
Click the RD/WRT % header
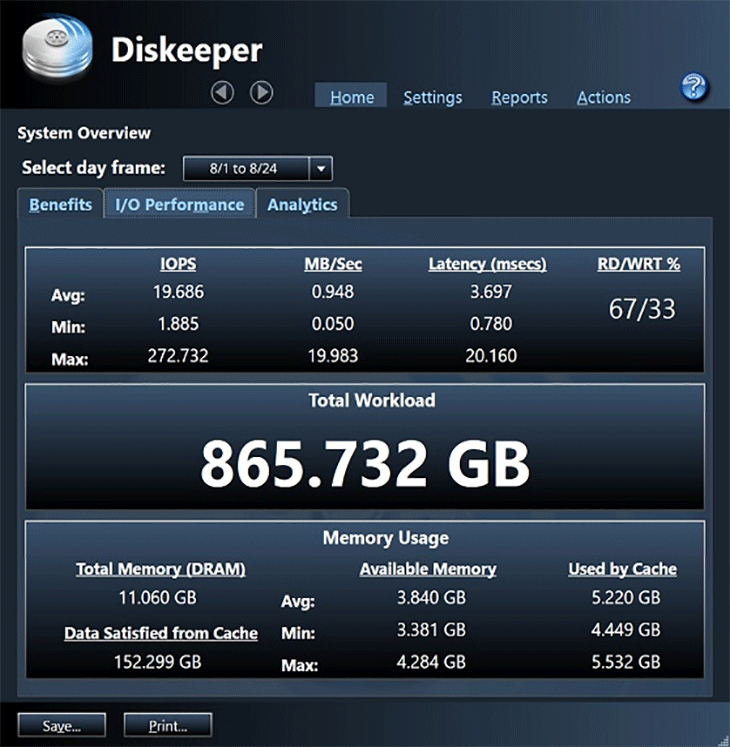pos(639,264)
